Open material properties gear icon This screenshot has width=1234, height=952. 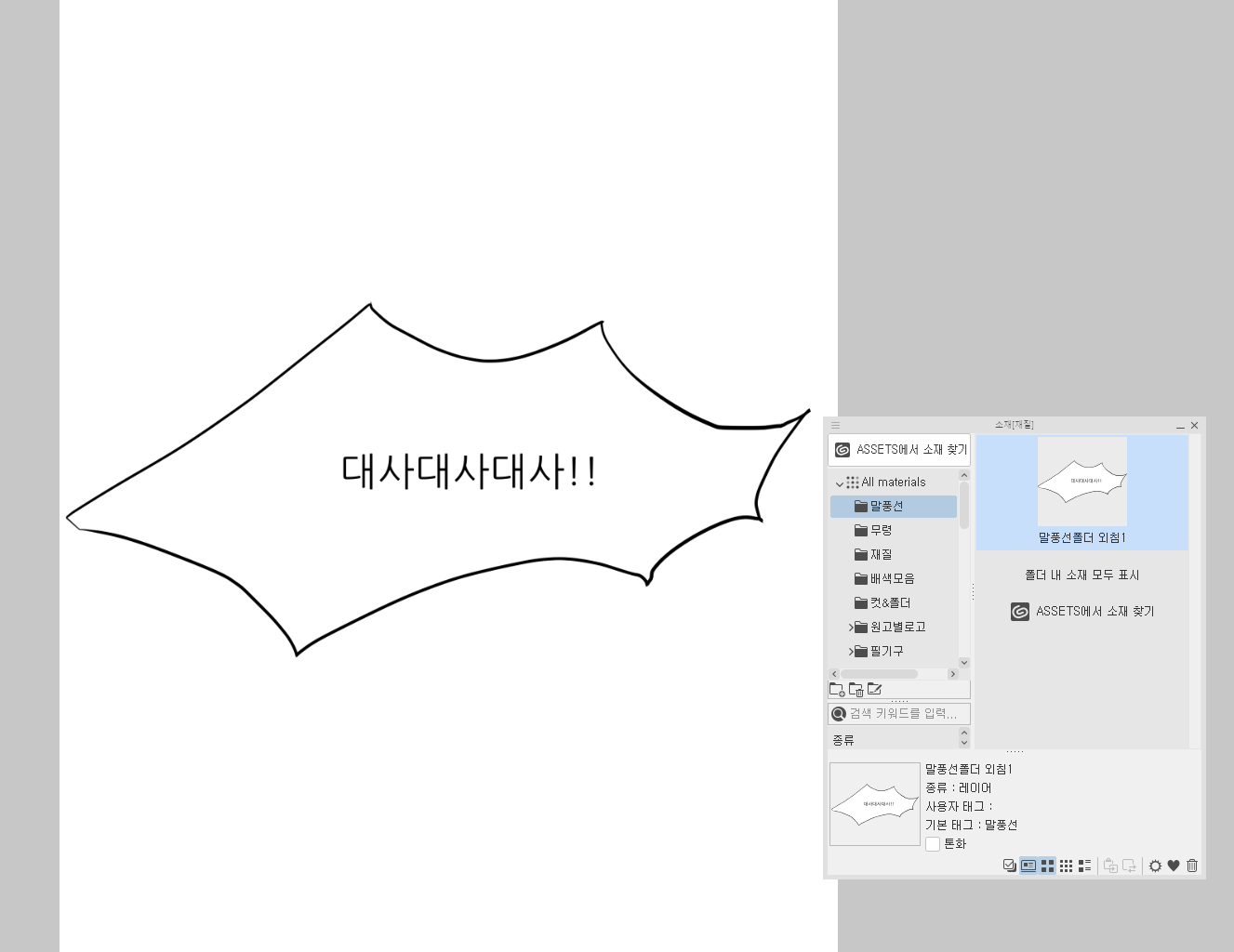pos(1155,866)
